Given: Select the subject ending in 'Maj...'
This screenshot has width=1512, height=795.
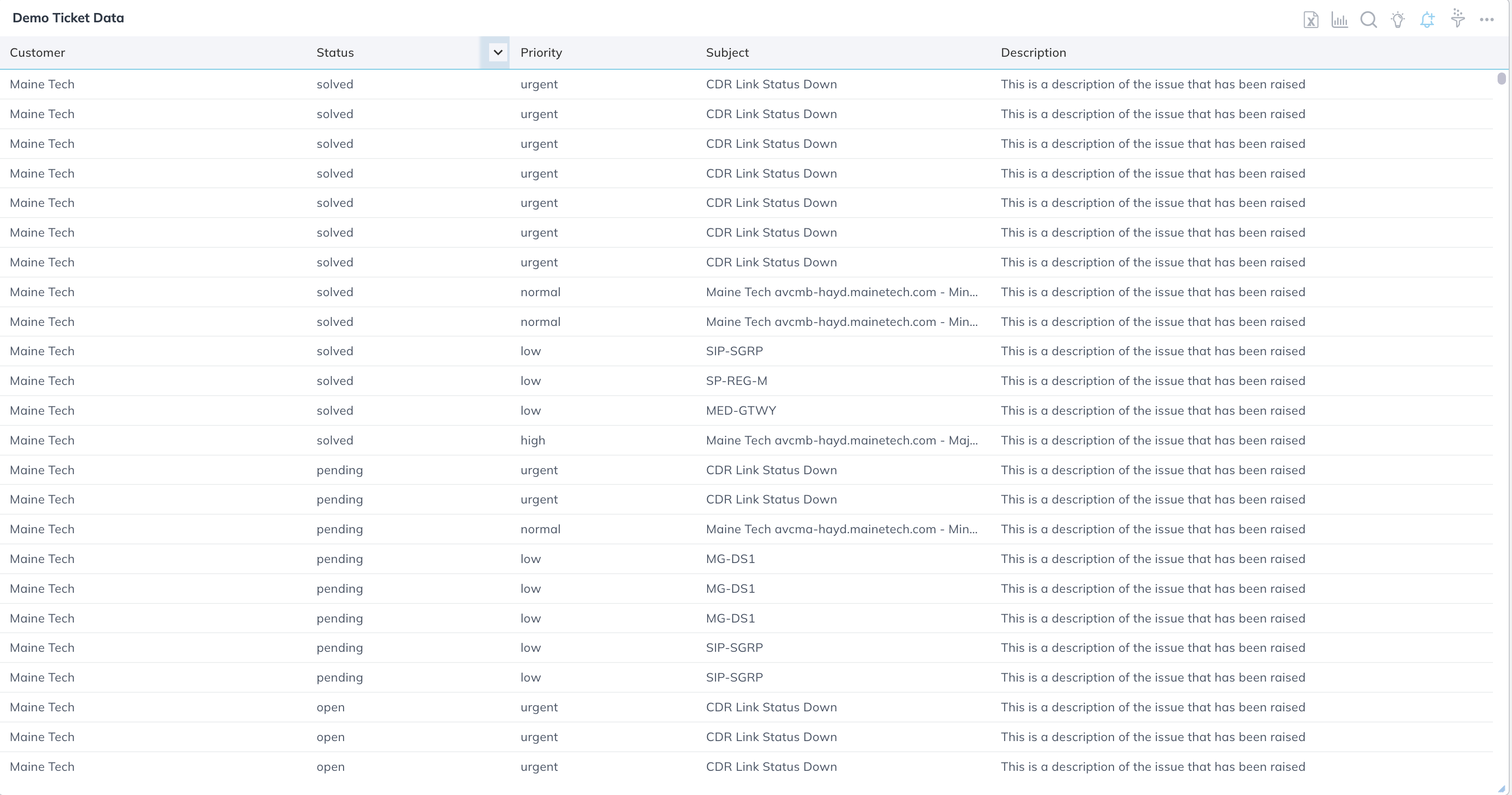Looking at the screenshot, I should 842,441.
